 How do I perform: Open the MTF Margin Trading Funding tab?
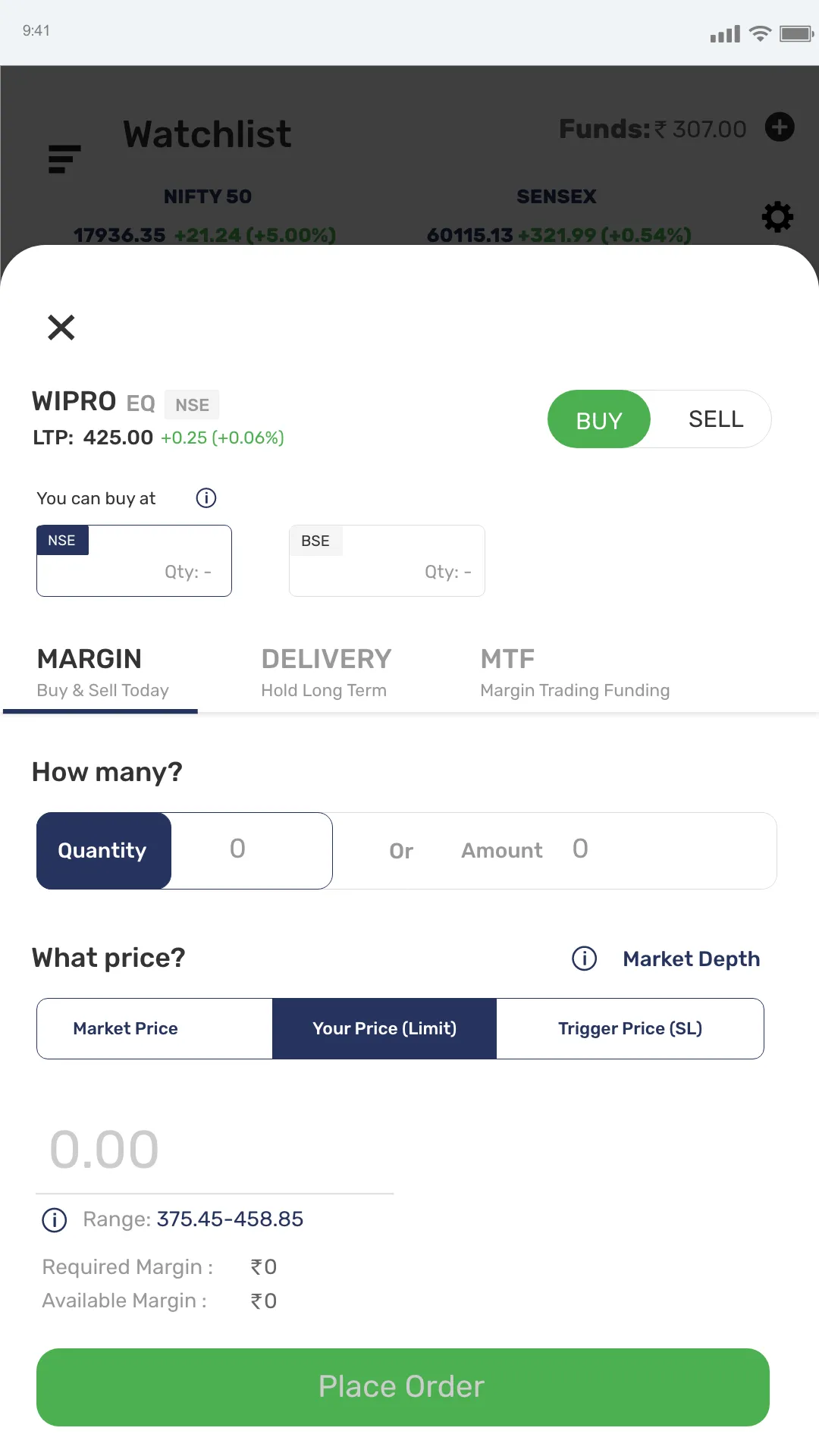coord(574,671)
